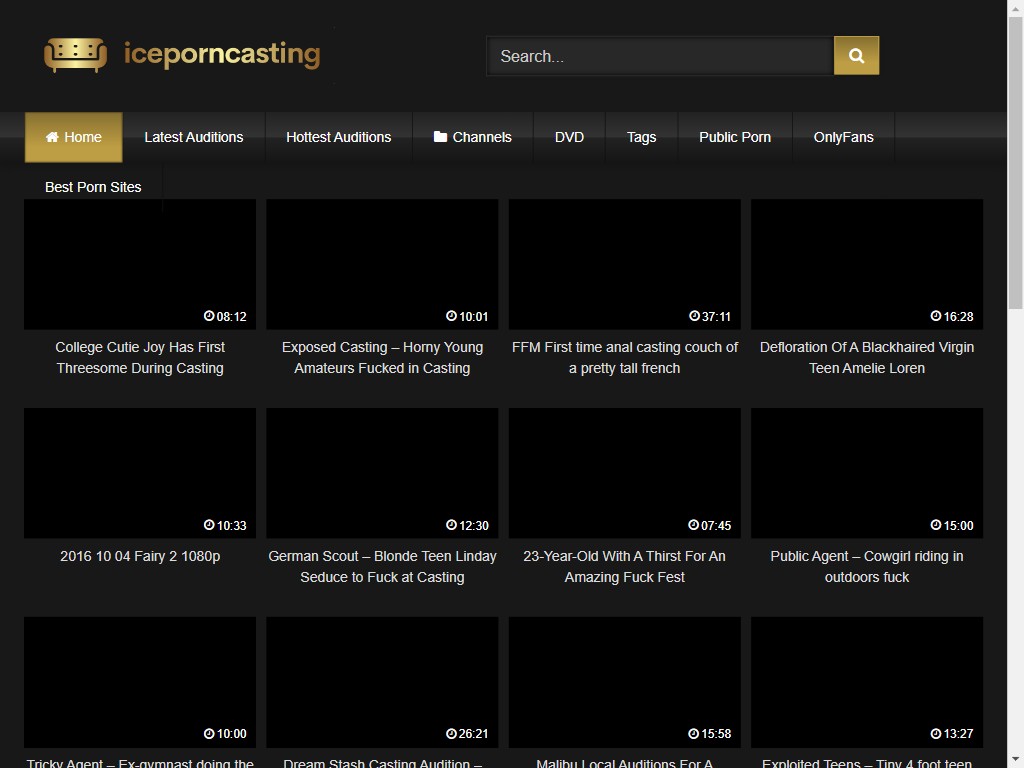This screenshot has width=1024, height=768.
Task: Open the thumbnail with 10:33 duration
Action: click(x=140, y=473)
